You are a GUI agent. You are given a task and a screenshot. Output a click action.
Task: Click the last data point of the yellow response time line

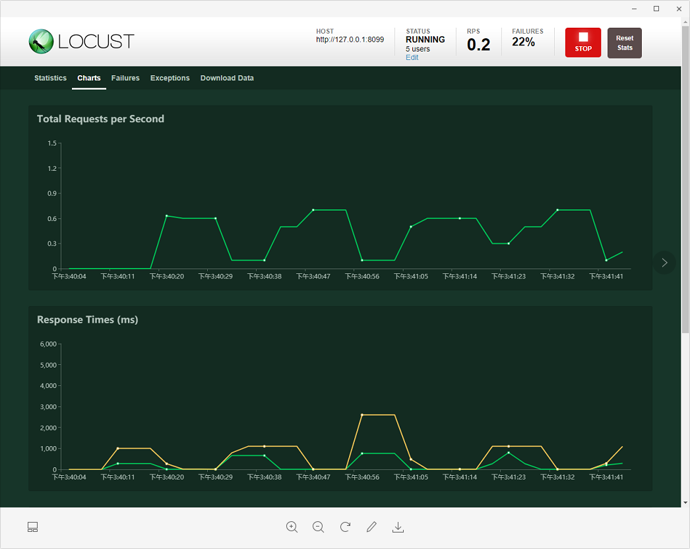[x=622, y=447]
